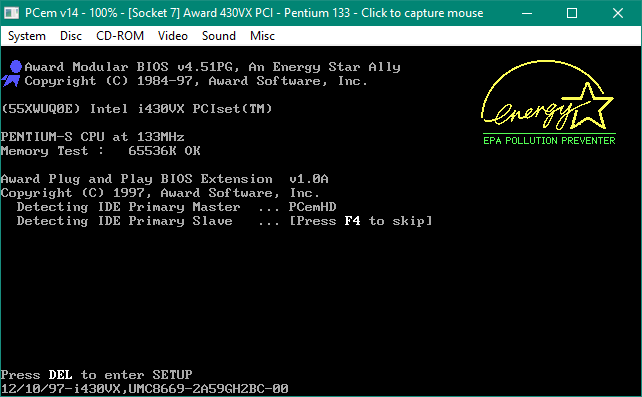
Task: Click the Press F4 to skip prompt
Action: pos(361,221)
